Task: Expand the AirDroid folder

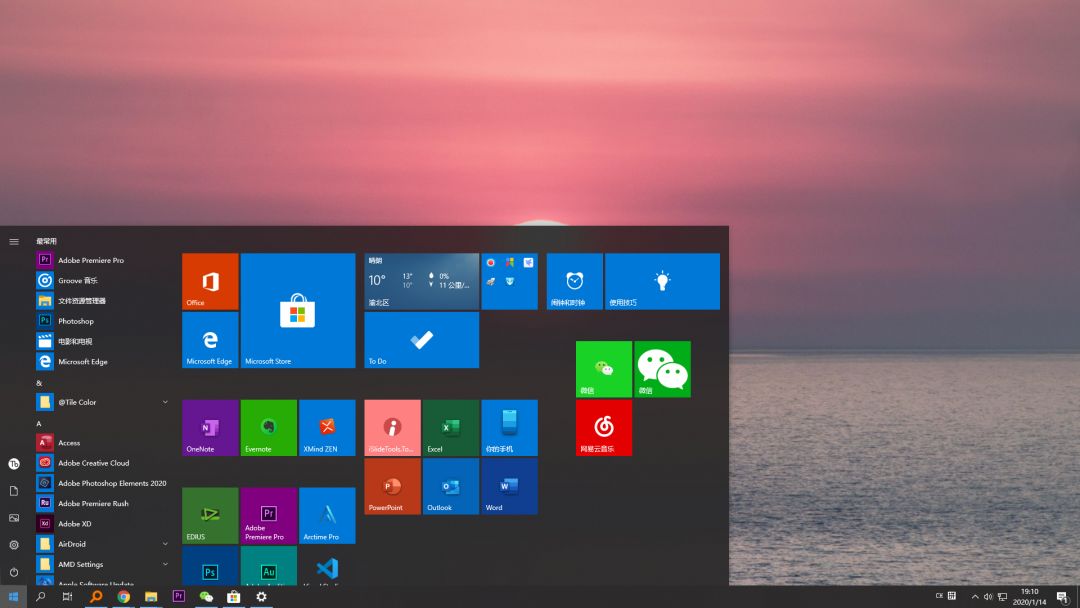Action: (x=102, y=544)
